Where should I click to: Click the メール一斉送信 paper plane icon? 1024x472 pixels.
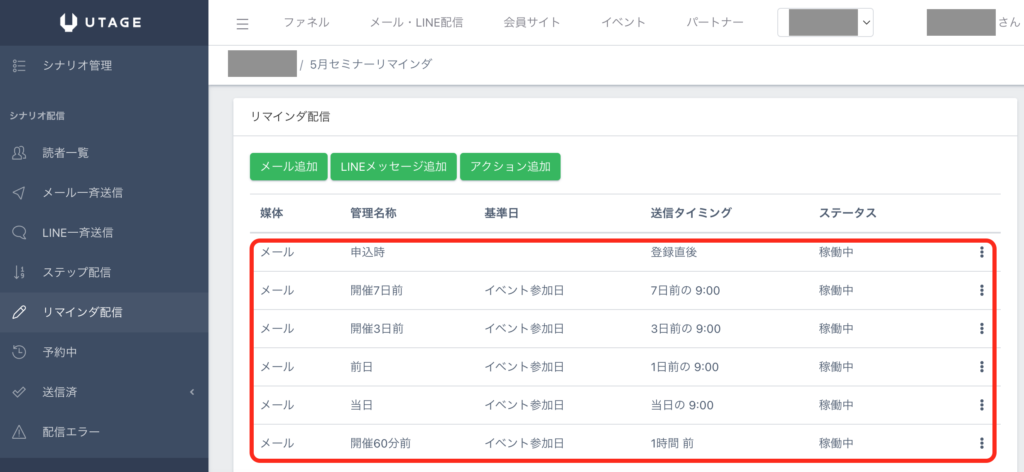pyautogui.click(x=18, y=193)
